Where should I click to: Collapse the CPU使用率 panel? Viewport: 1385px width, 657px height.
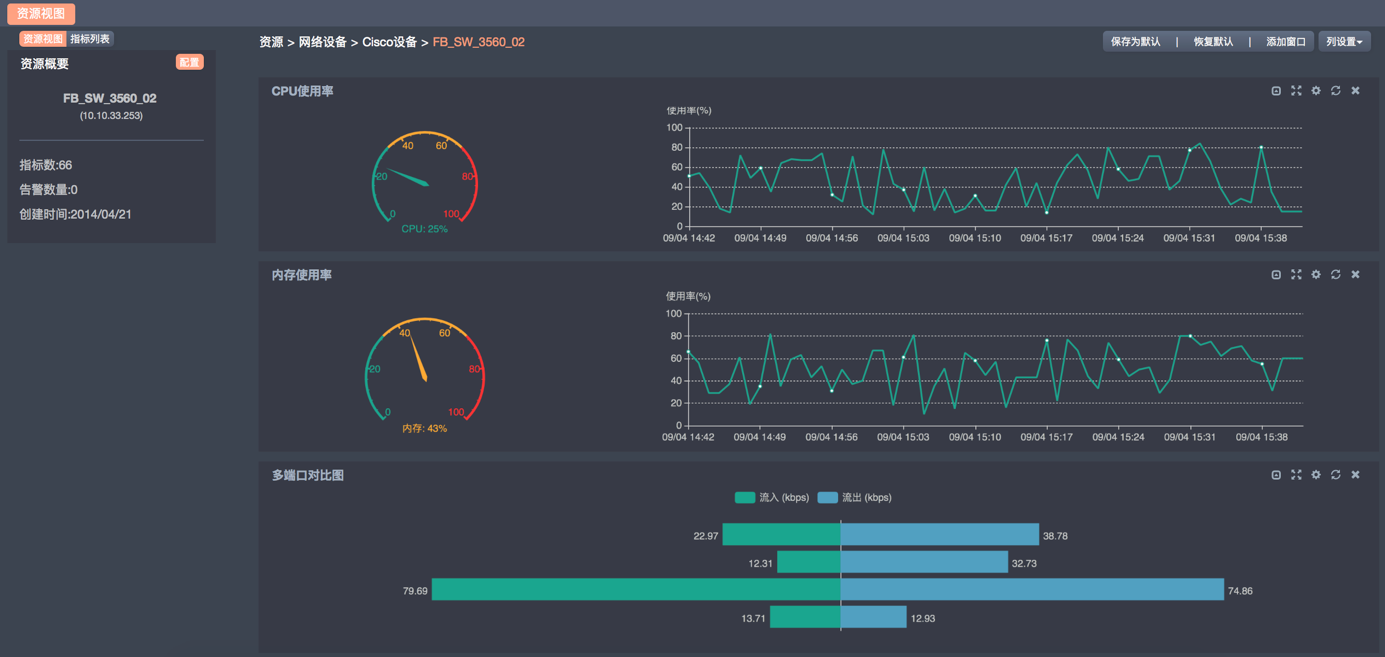[x=1276, y=91]
